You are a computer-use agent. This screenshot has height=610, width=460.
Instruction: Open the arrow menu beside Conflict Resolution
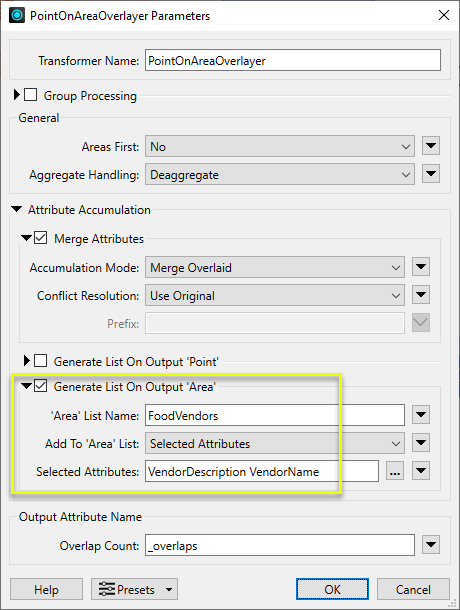coord(421,295)
